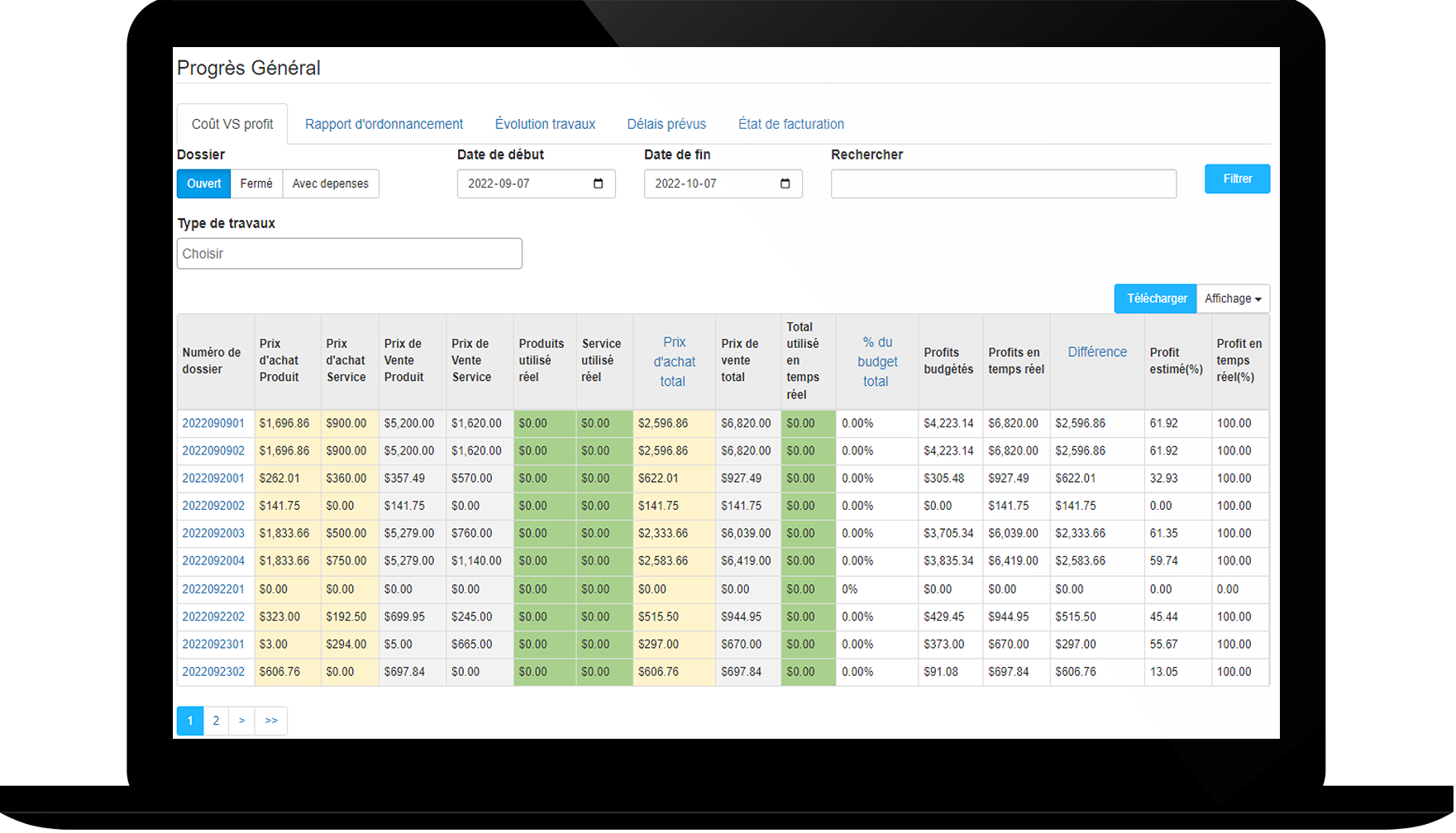Select the Avec depenses dossier filter

click(x=330, y=183)
